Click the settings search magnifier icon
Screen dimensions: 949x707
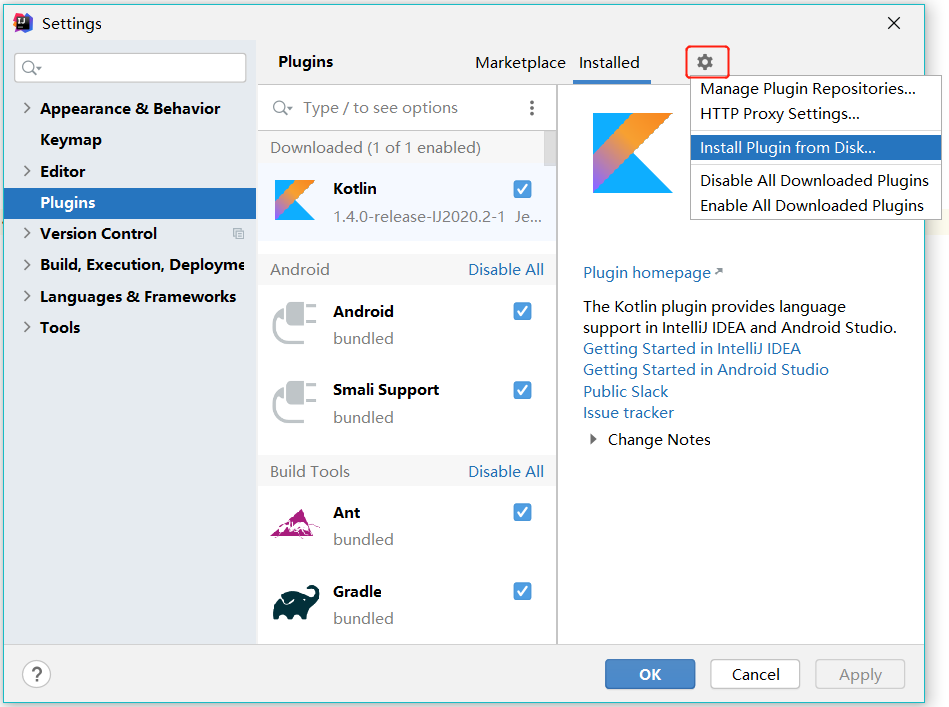coord(31,68)
